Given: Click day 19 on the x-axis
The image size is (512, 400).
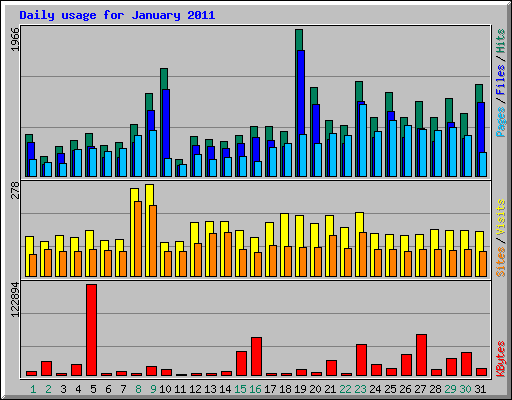Looking at the screenshot, I should 300,389.
